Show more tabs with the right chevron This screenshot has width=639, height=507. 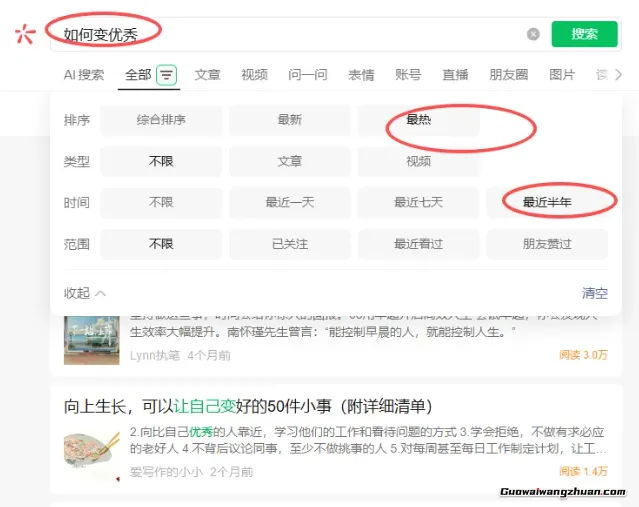pyautogui.click(x=619, y=75)
